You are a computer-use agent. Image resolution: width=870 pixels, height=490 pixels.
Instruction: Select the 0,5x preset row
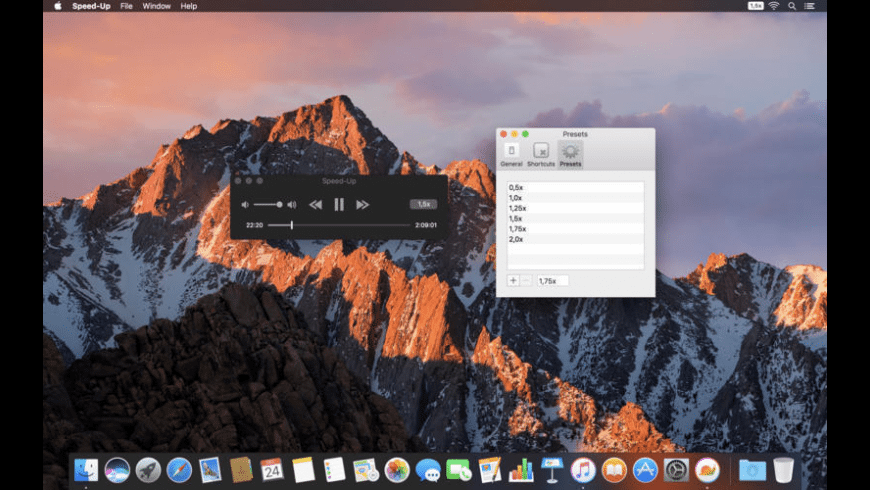575,188
